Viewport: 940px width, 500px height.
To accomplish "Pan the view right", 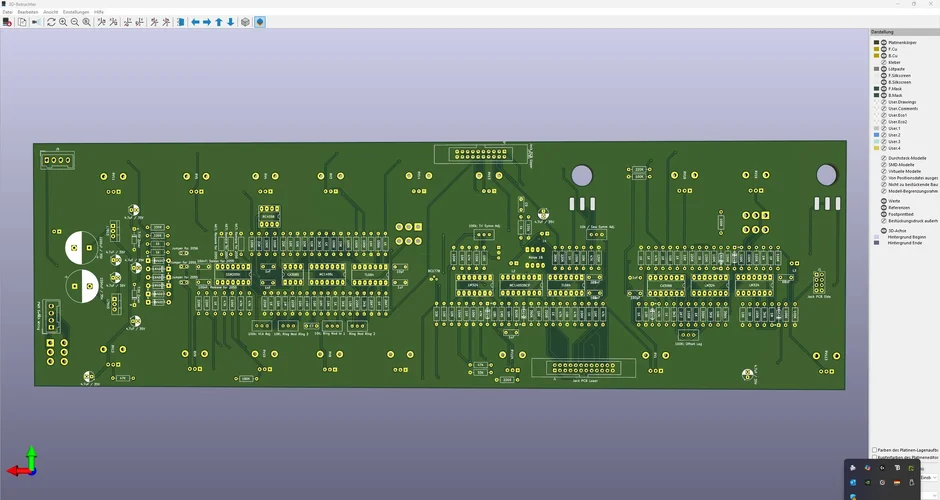I will [x=207, y=22].
